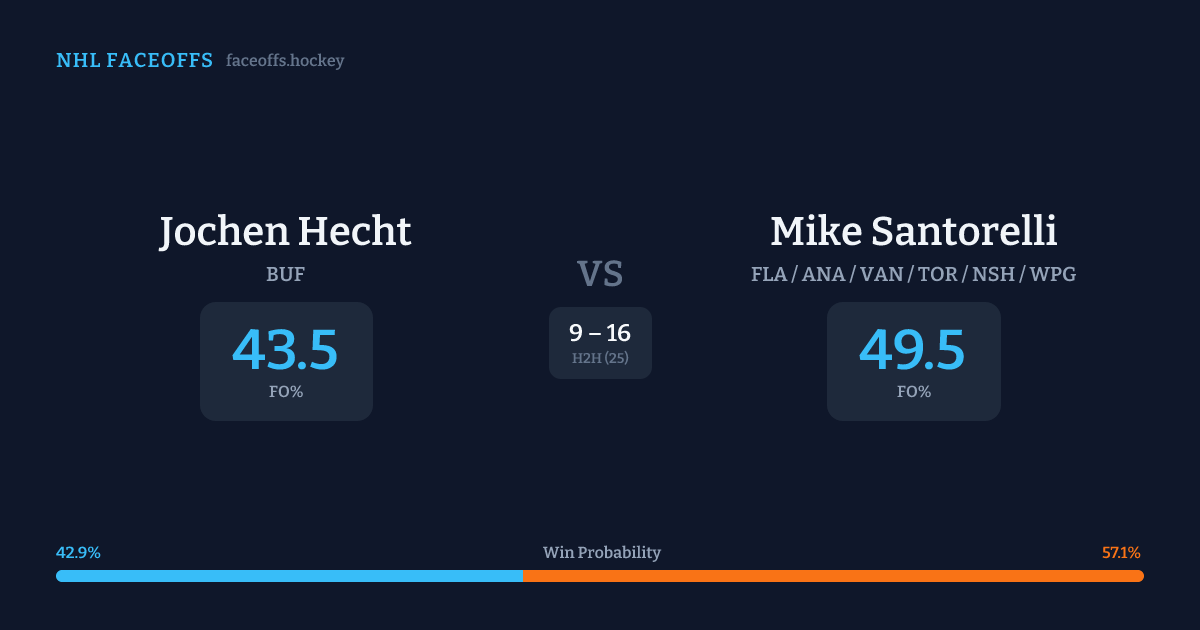Image resolution: width=1200 pixels, height=630 pixels.
Task: Click Santorelli's FLA / ANA / VAN teams list
Action: (x=913, y=274)
